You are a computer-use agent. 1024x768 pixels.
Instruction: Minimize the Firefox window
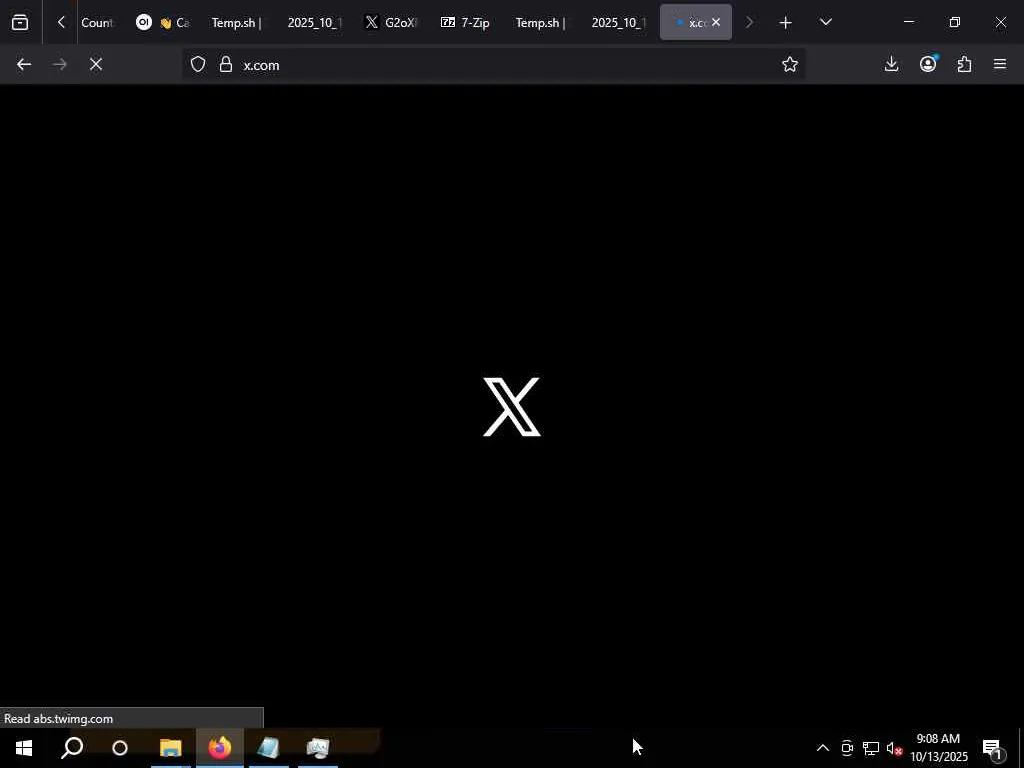[x=908, y=22]
